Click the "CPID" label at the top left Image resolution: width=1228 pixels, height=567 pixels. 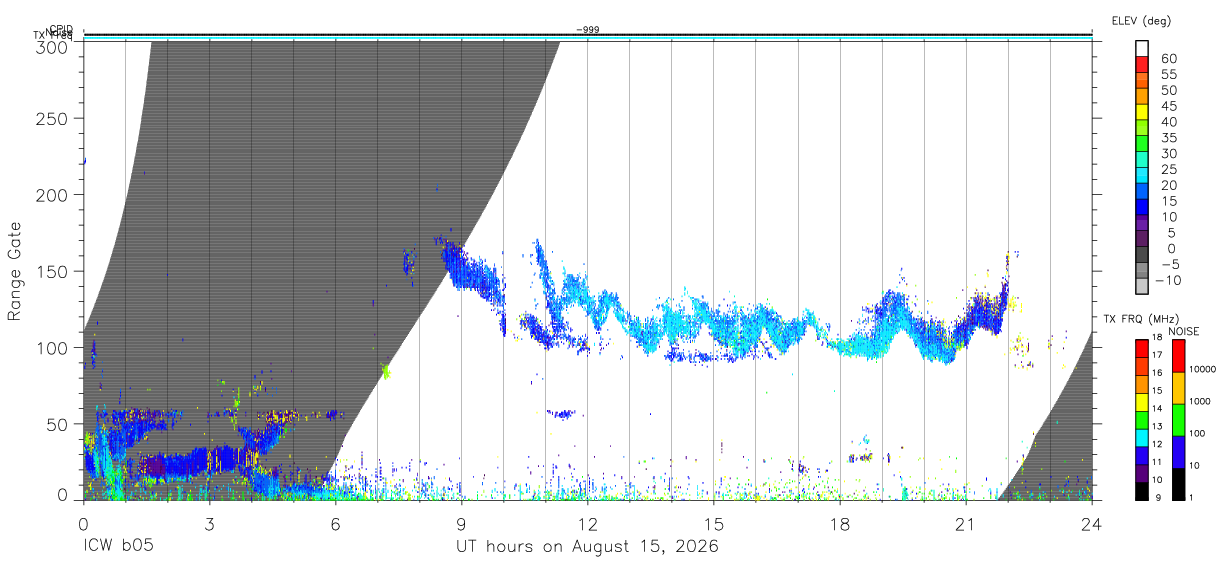click(x=60, y=29)
